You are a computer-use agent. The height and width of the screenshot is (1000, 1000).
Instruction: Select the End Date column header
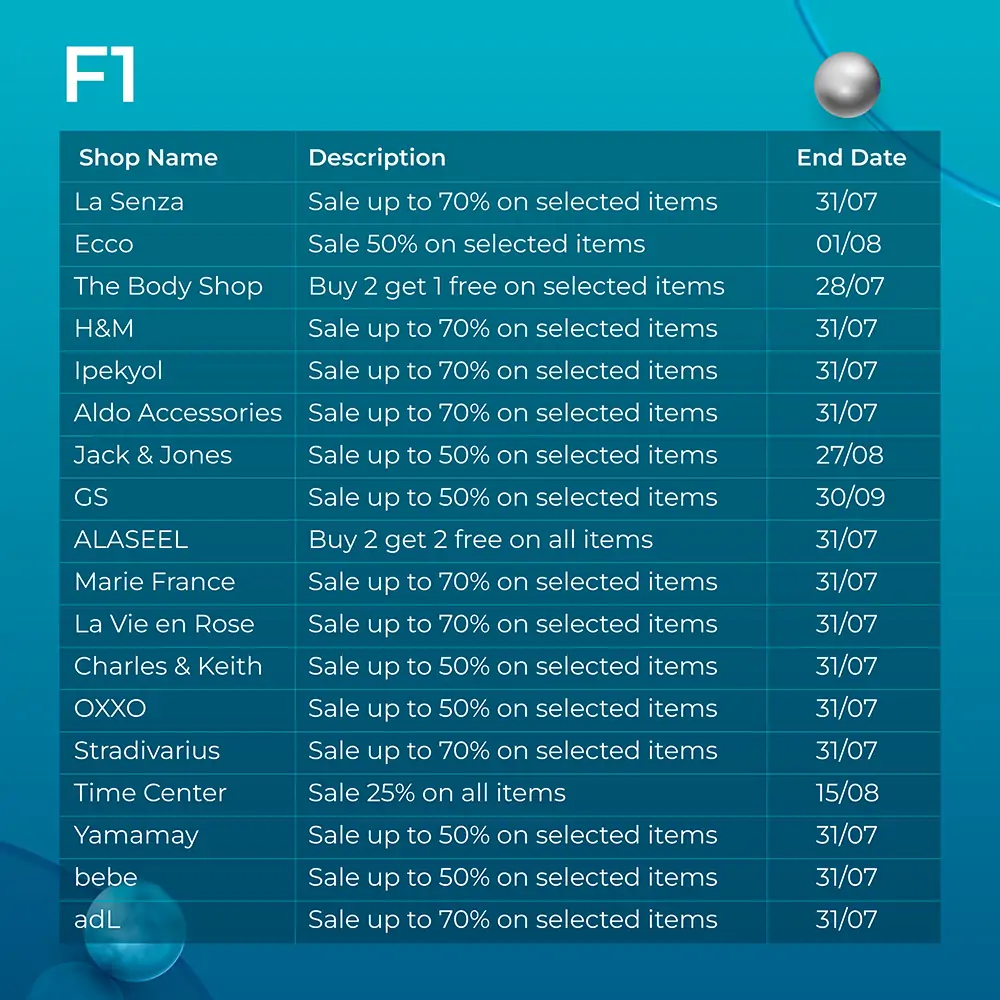click(851, 158)
